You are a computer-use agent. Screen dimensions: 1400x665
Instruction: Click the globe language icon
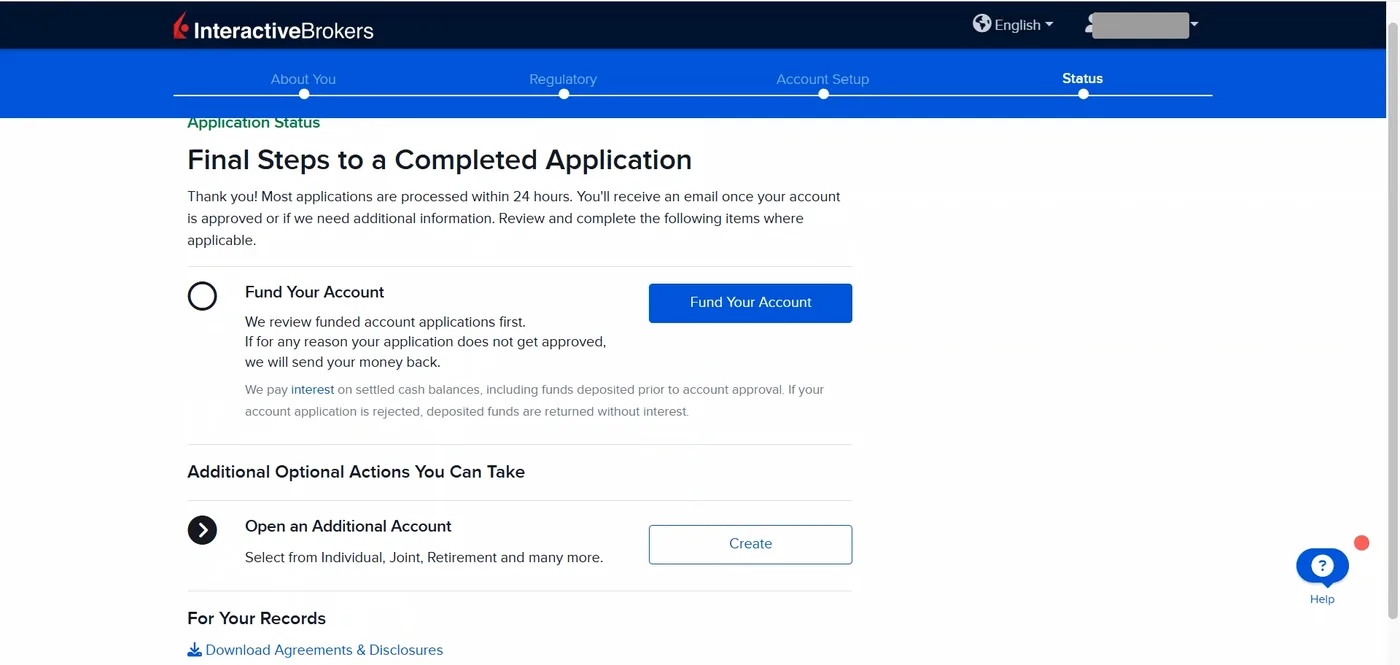(982, 23)
